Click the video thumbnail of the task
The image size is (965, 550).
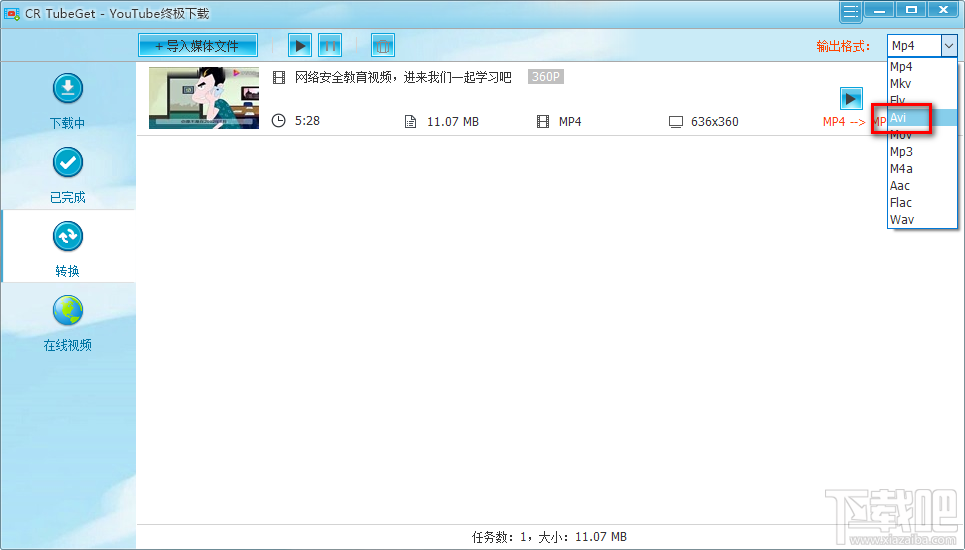tap(204, 98)
